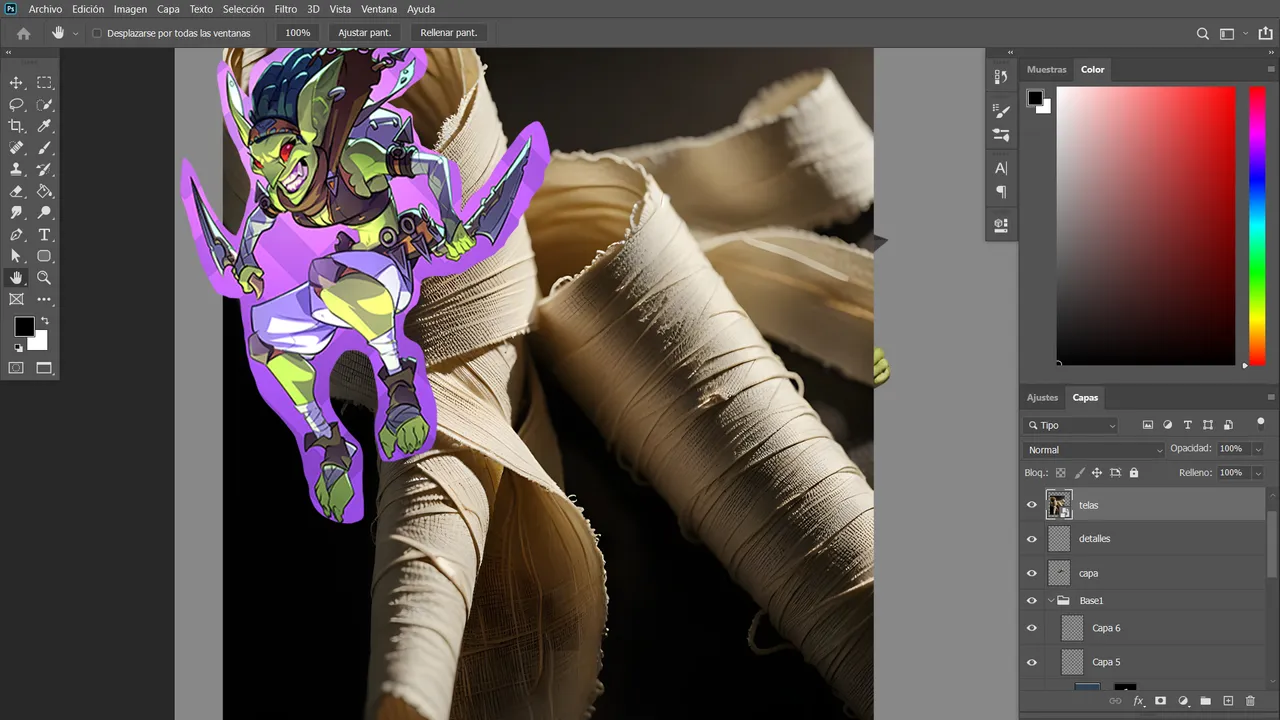Select the Crop tool
The width and height of the screenshot is (1280, 720).
(16, 126)
